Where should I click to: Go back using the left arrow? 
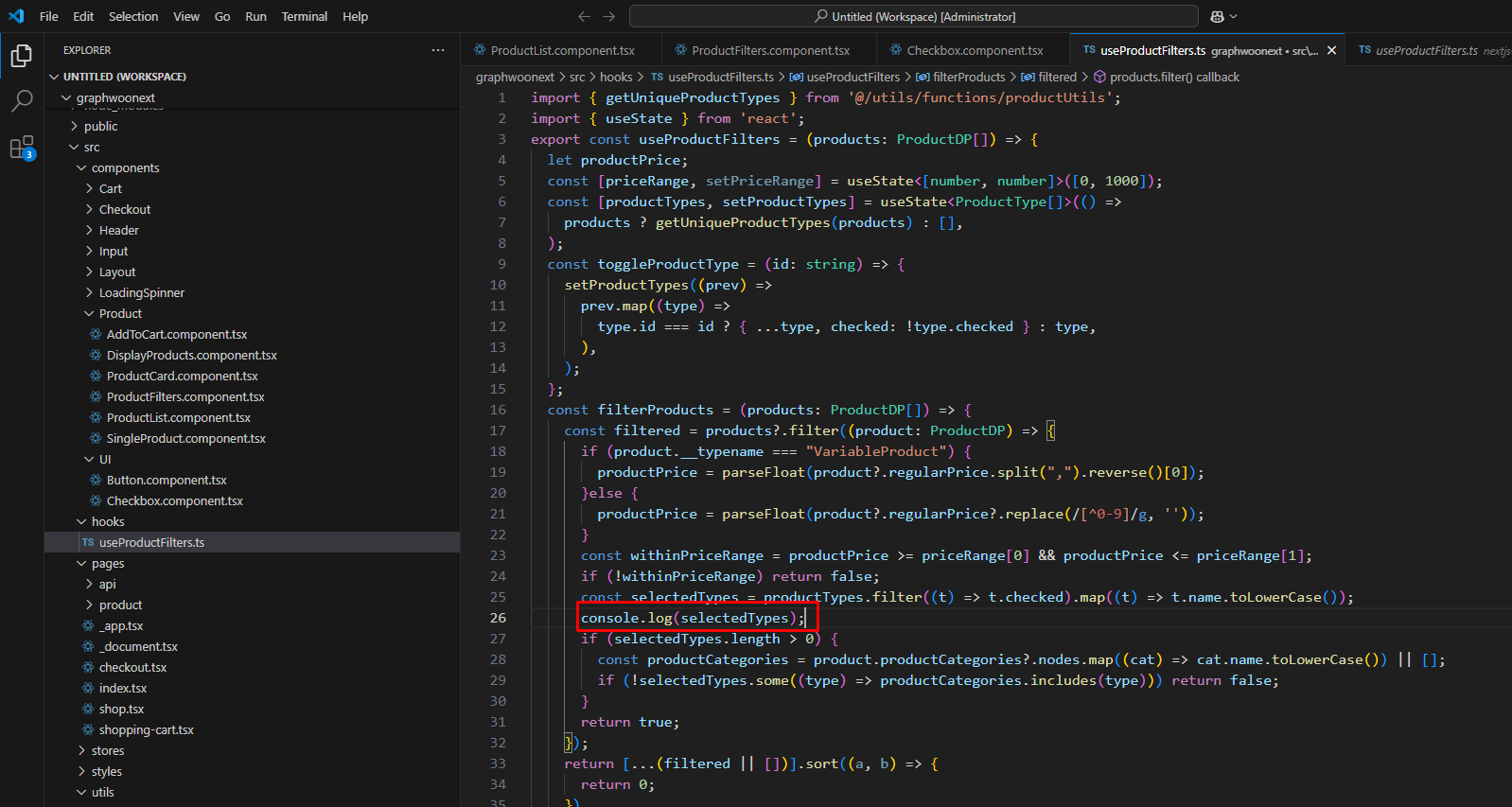tap(584, 16)
